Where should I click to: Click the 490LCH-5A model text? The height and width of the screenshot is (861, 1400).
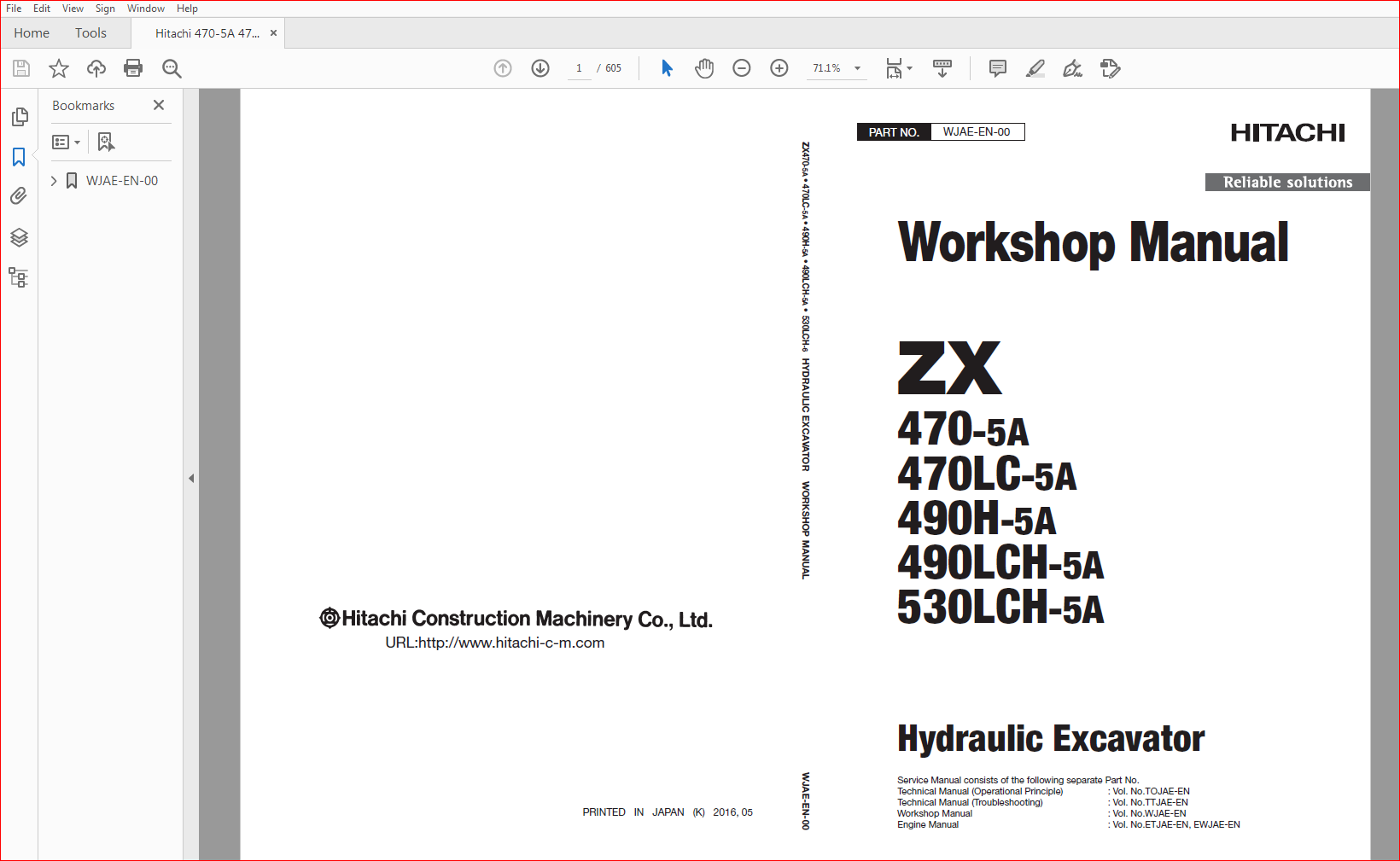pyautogui.click(x=1000, y=562)
